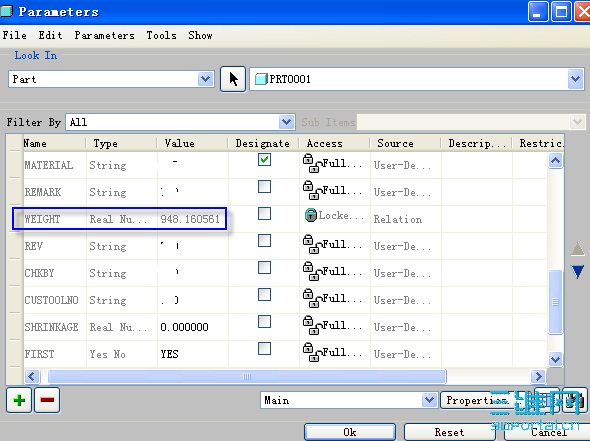Viewport: 590px width, 441px height.
Task: Select the WEIGHT value 948.160561
Action: [190, 219]
